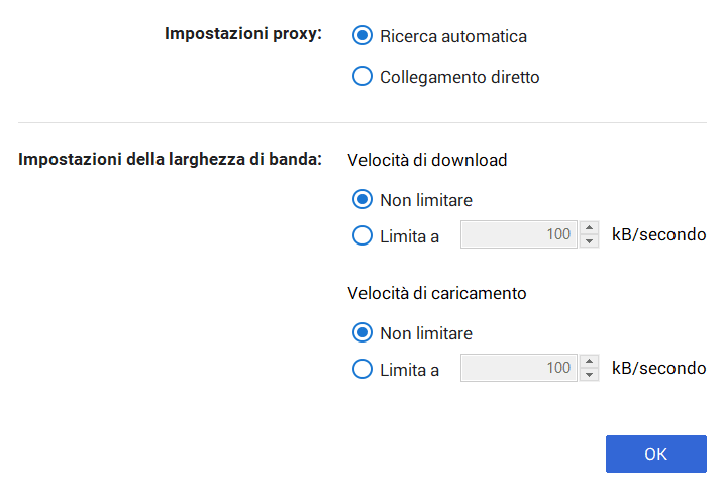Click the download speed limit value field
The image size is (726, 488).
click(518, 235)
